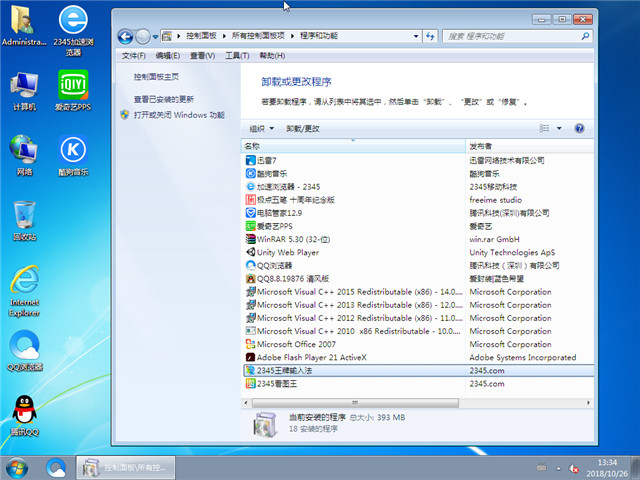Screen dimensions: 640x480
Task: Click the refresh address button
Action: pos(430,36)
